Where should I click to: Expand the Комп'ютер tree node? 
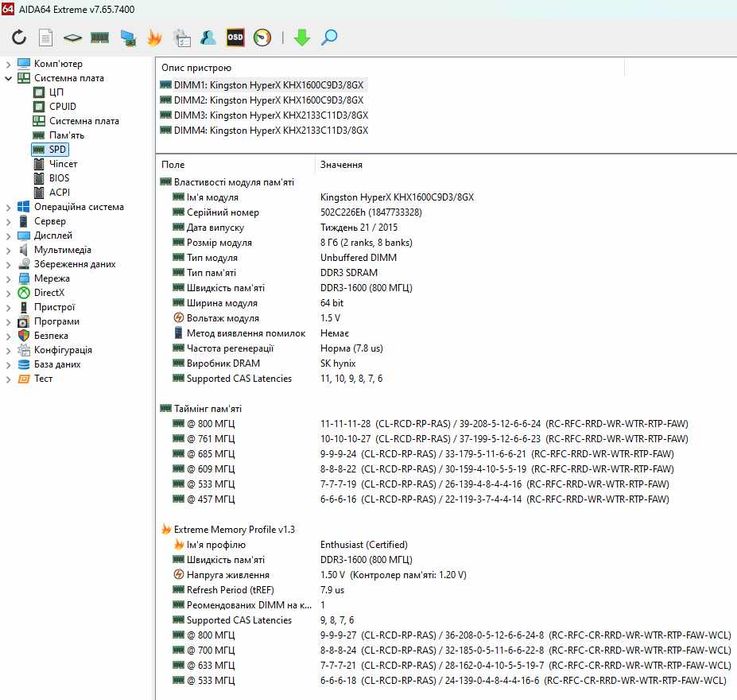(x=8, y=64)
